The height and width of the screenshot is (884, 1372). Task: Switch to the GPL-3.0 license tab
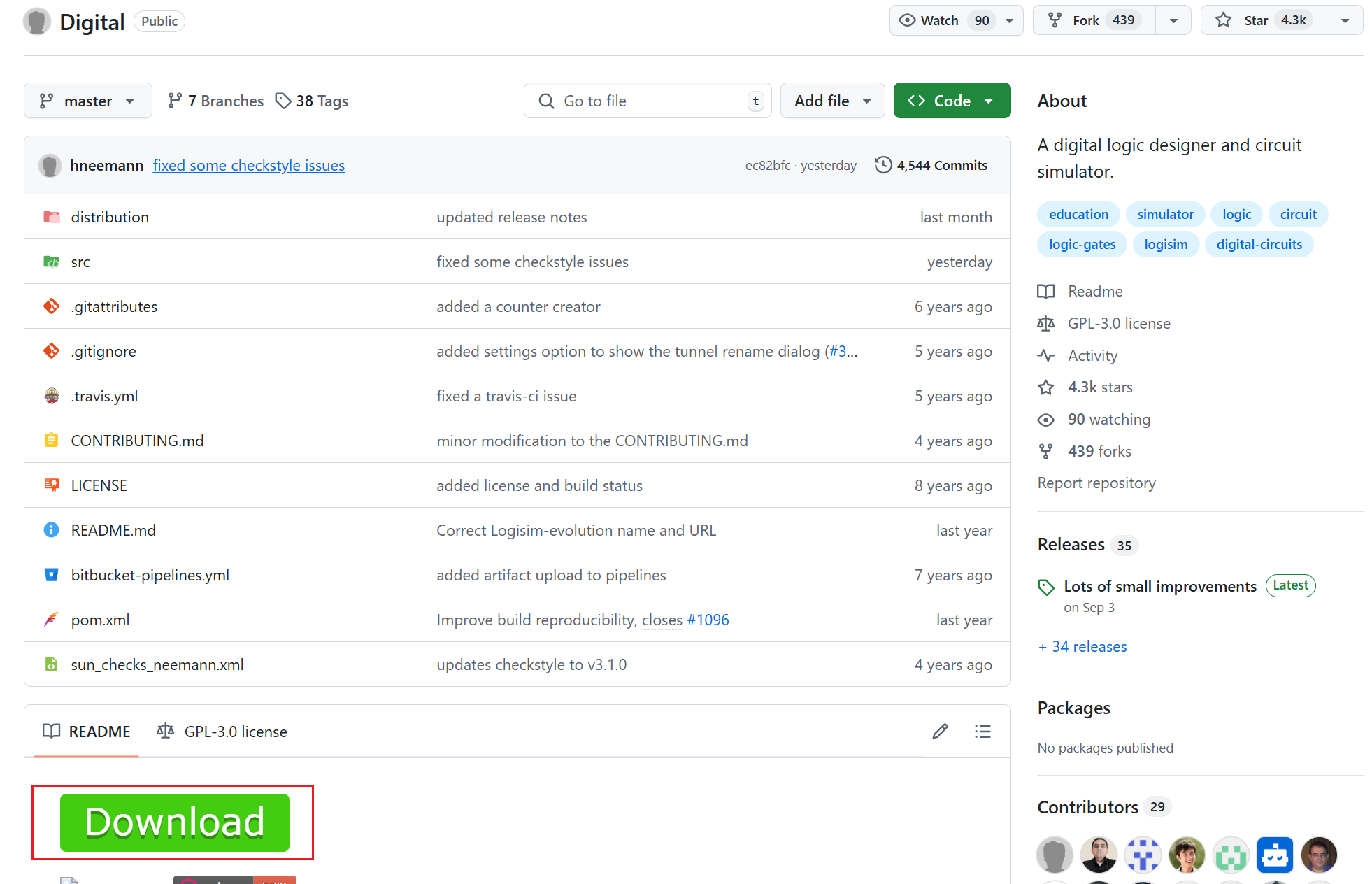tap(222, 732)
